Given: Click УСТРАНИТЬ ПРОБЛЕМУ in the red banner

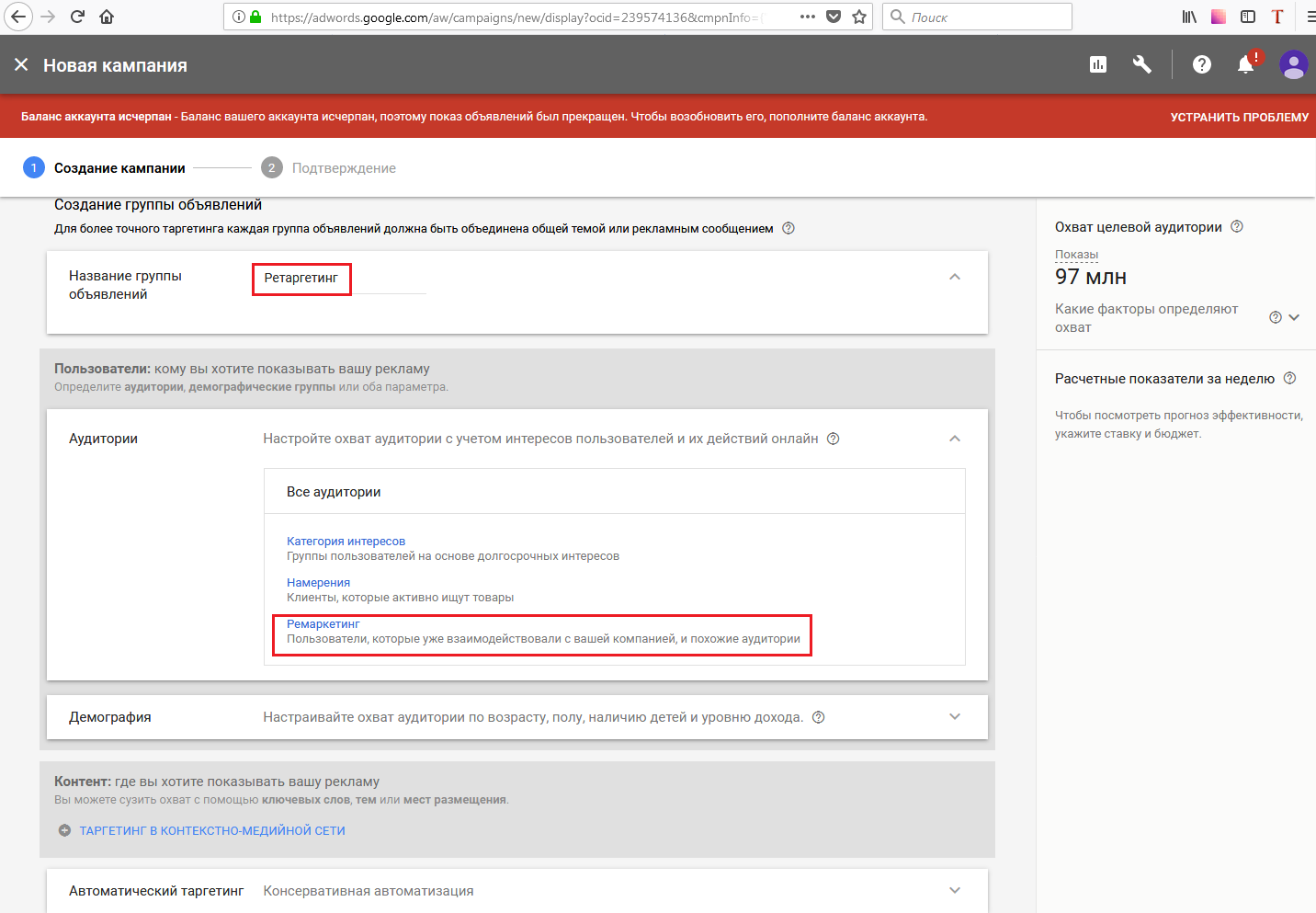Looking at the screenshot, I should point(1239,117).
